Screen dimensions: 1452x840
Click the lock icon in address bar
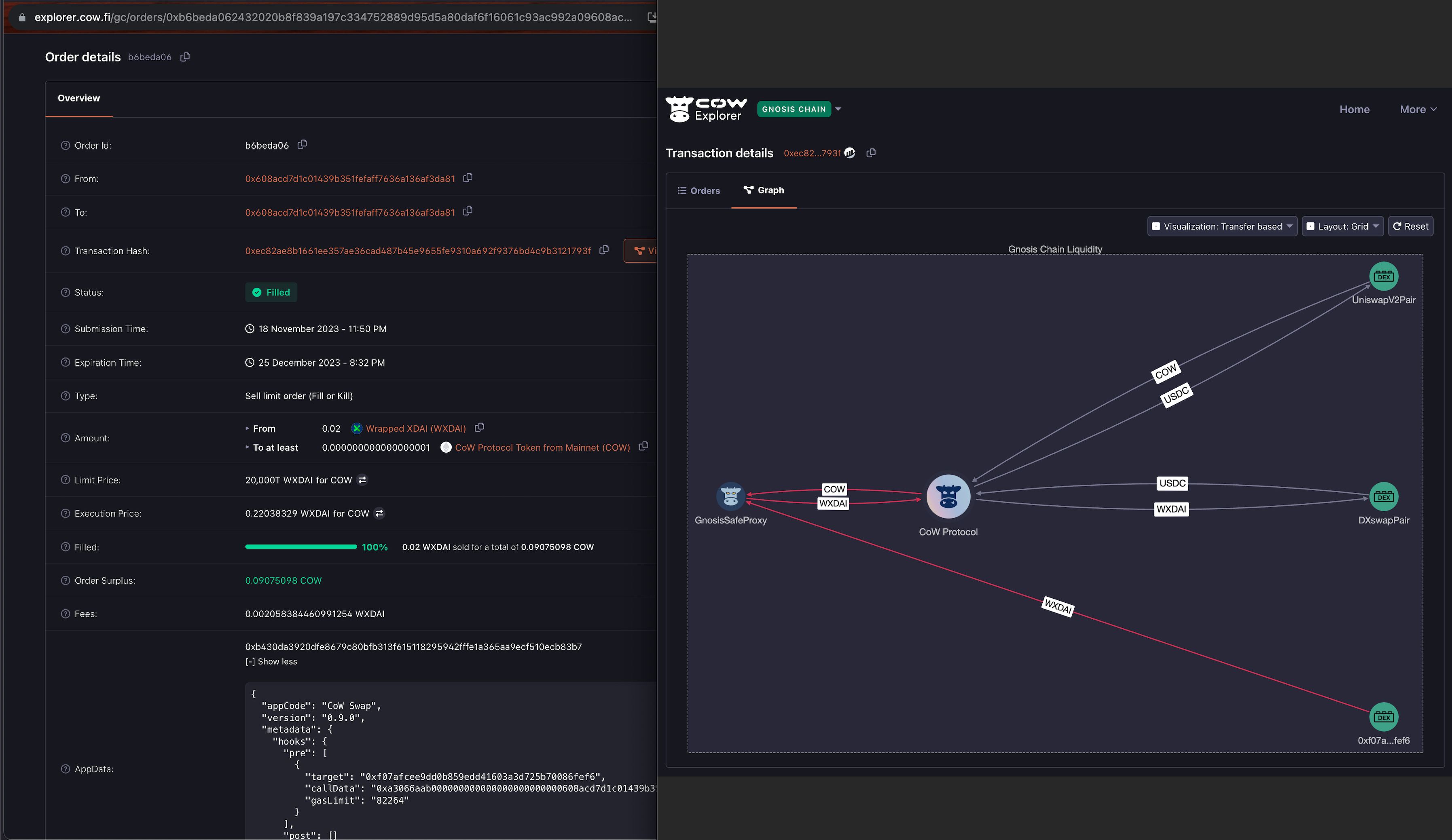click(23, 17)
